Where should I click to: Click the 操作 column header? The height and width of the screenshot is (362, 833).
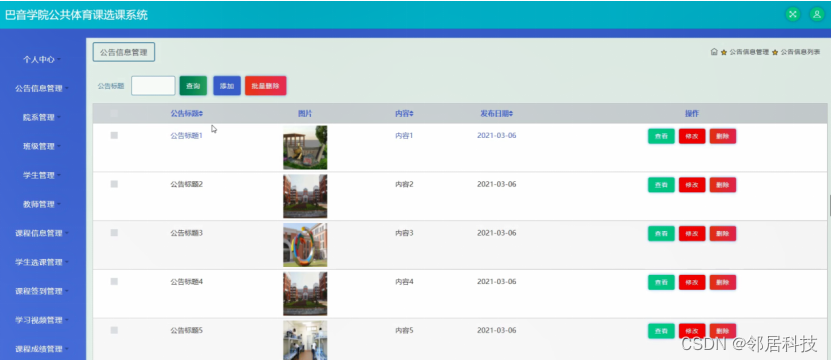[x=692, y=114]
